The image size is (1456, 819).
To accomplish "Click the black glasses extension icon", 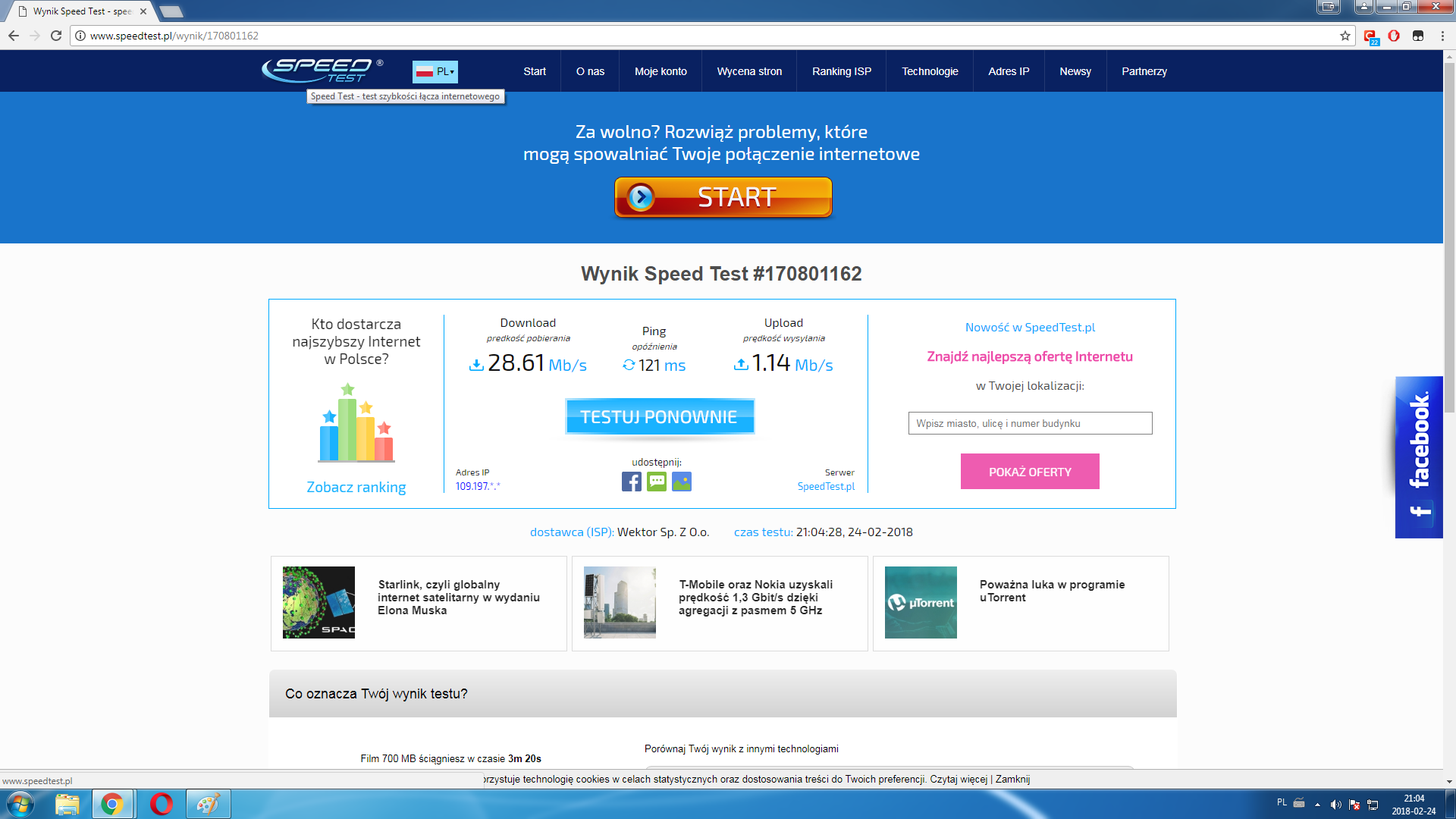I will (x=1418, y=36).
